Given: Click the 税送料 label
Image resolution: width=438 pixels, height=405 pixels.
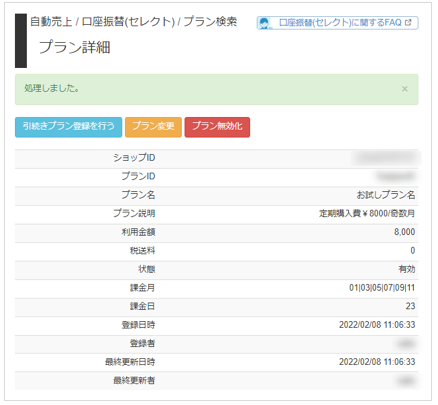Looking at the screenshot, I should (x=142, y=251).
